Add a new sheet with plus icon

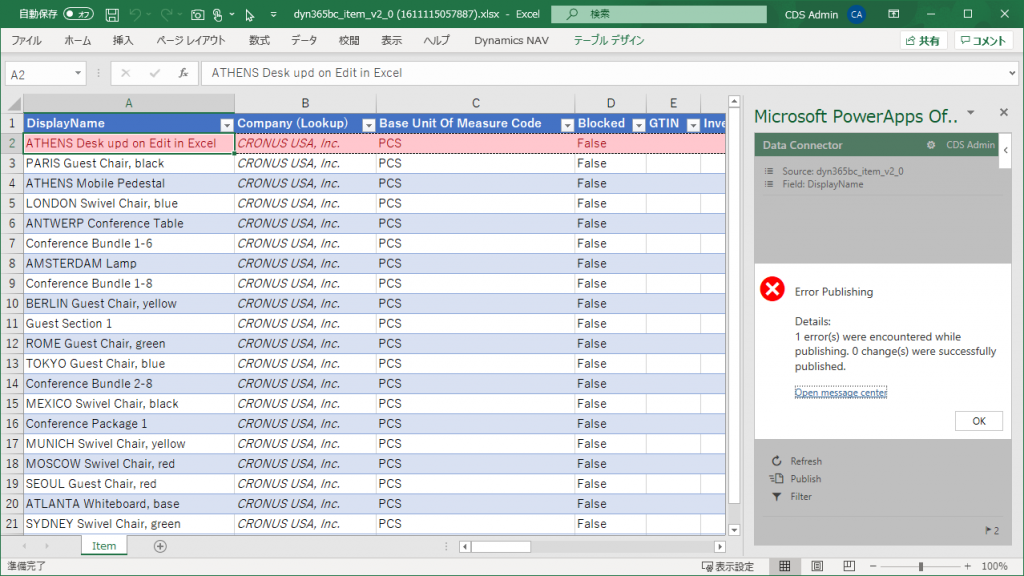[160, 546]
